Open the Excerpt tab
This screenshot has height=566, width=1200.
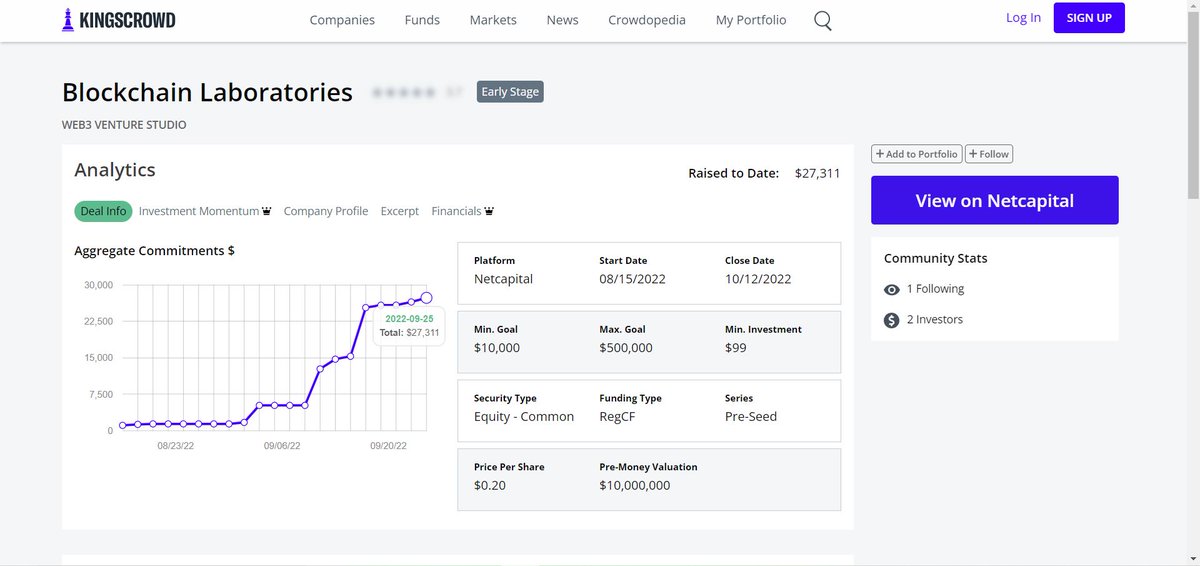tap(400, 211)
